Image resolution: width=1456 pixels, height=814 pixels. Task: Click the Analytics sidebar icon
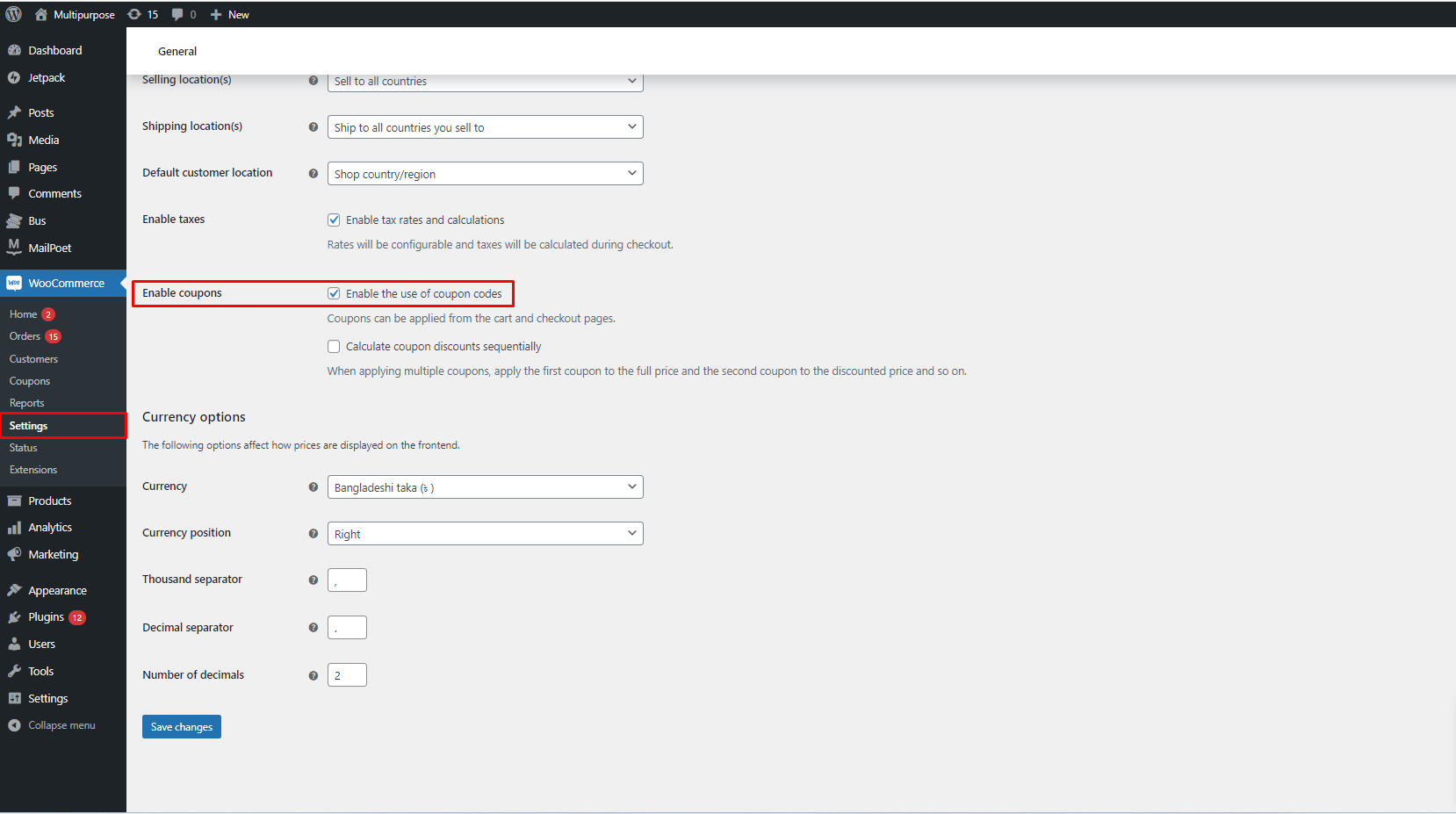point(15,527)
